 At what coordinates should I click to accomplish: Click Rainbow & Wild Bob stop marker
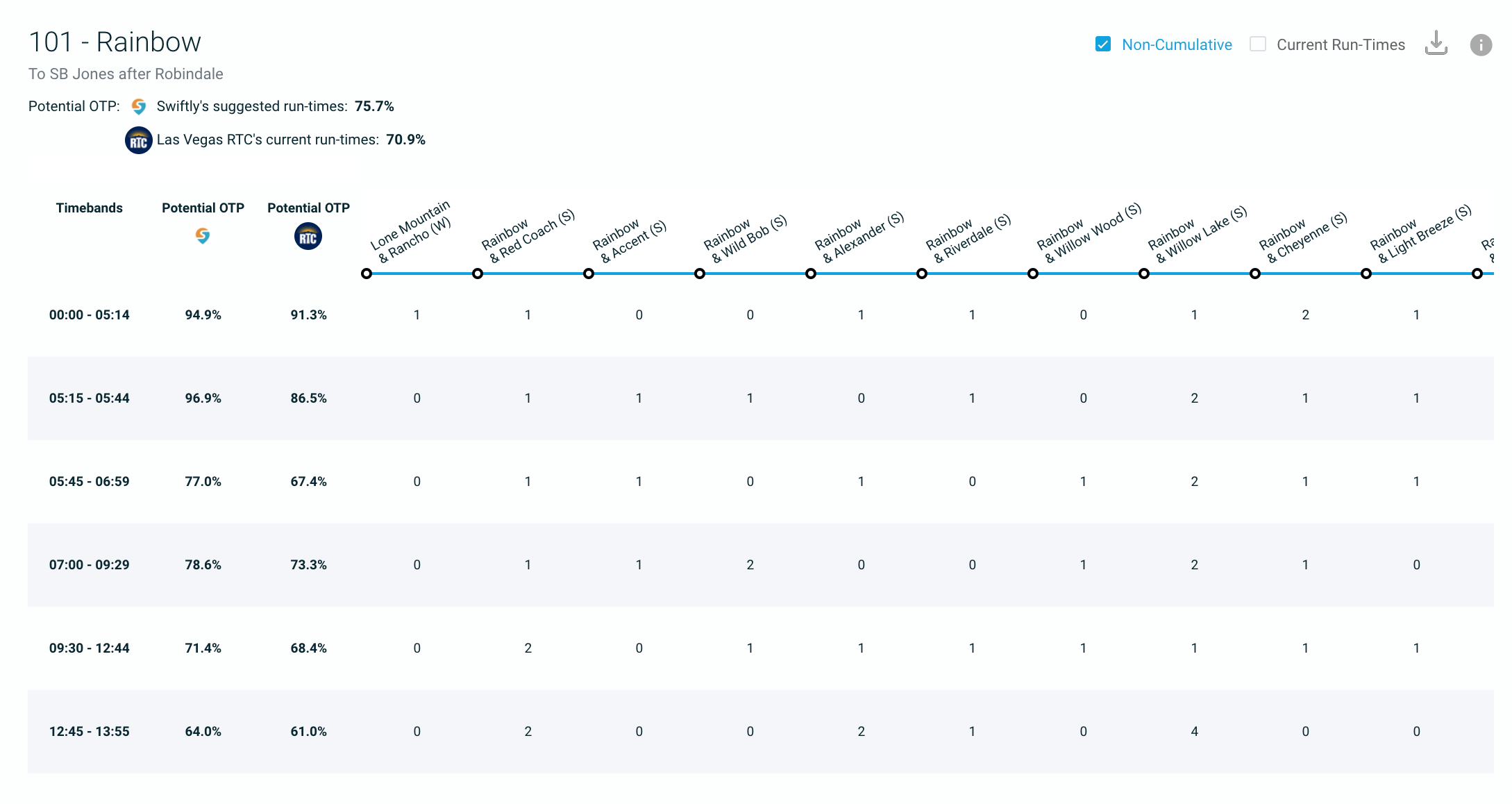(x=700, y=274)
